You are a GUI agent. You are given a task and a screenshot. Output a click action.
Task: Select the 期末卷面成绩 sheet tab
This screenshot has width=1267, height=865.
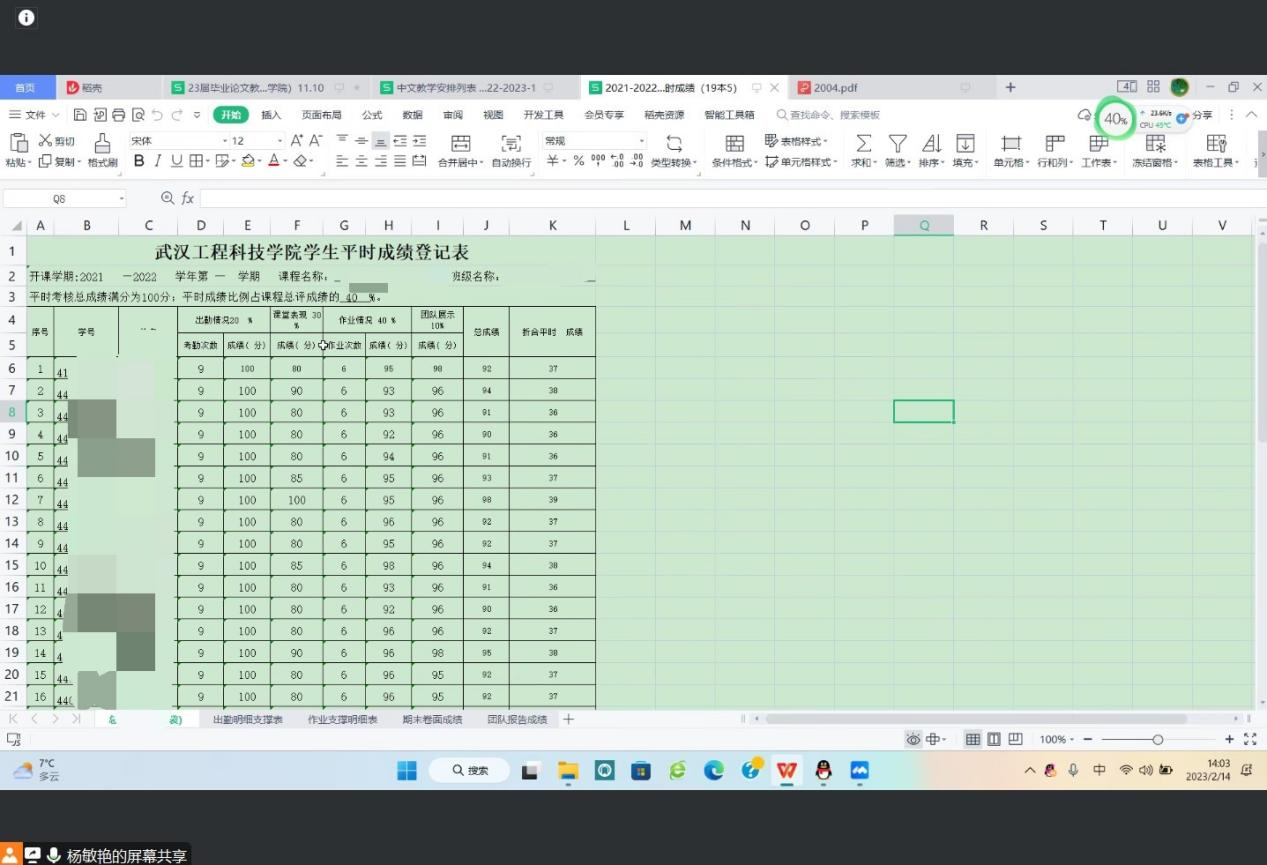pyautogui.click(x=432, y=720)
